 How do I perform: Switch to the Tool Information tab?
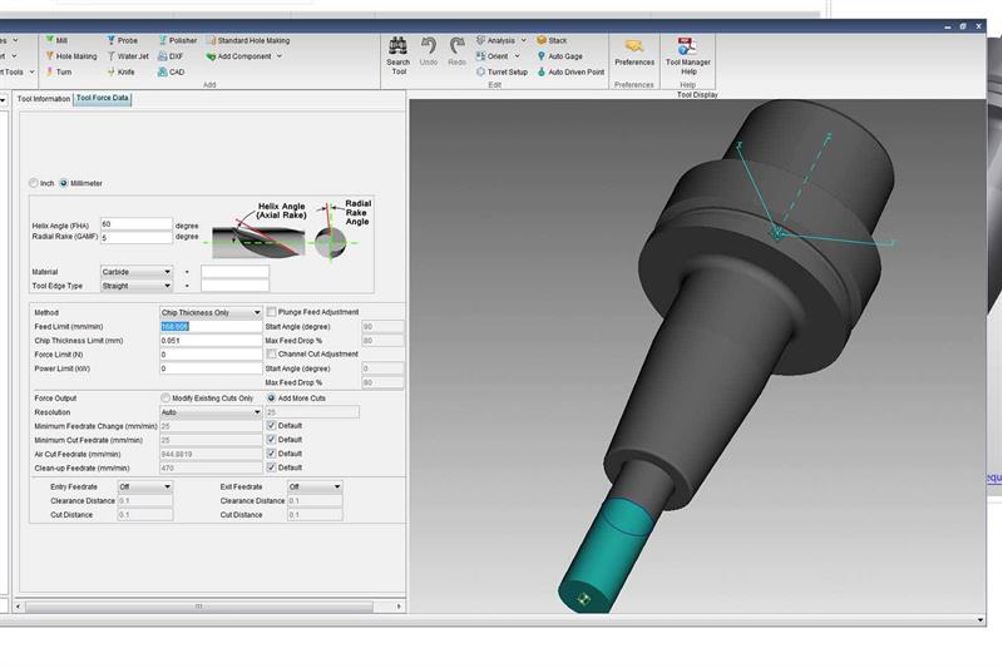tap(43, 98)
